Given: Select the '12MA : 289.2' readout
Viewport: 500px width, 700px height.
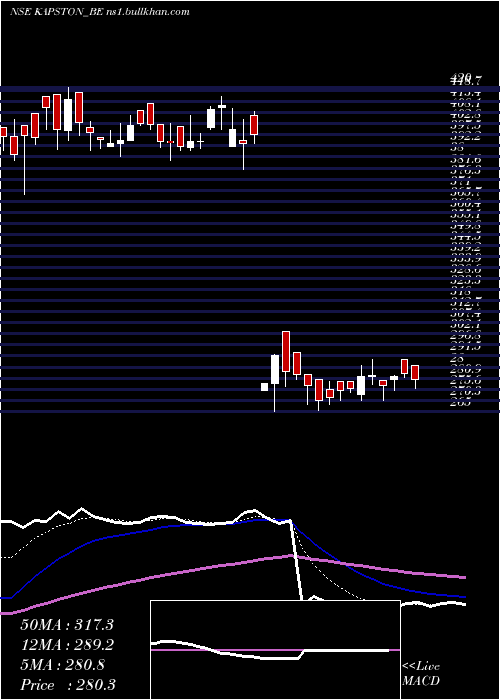Looking at the screenshot, I should 67,645.
